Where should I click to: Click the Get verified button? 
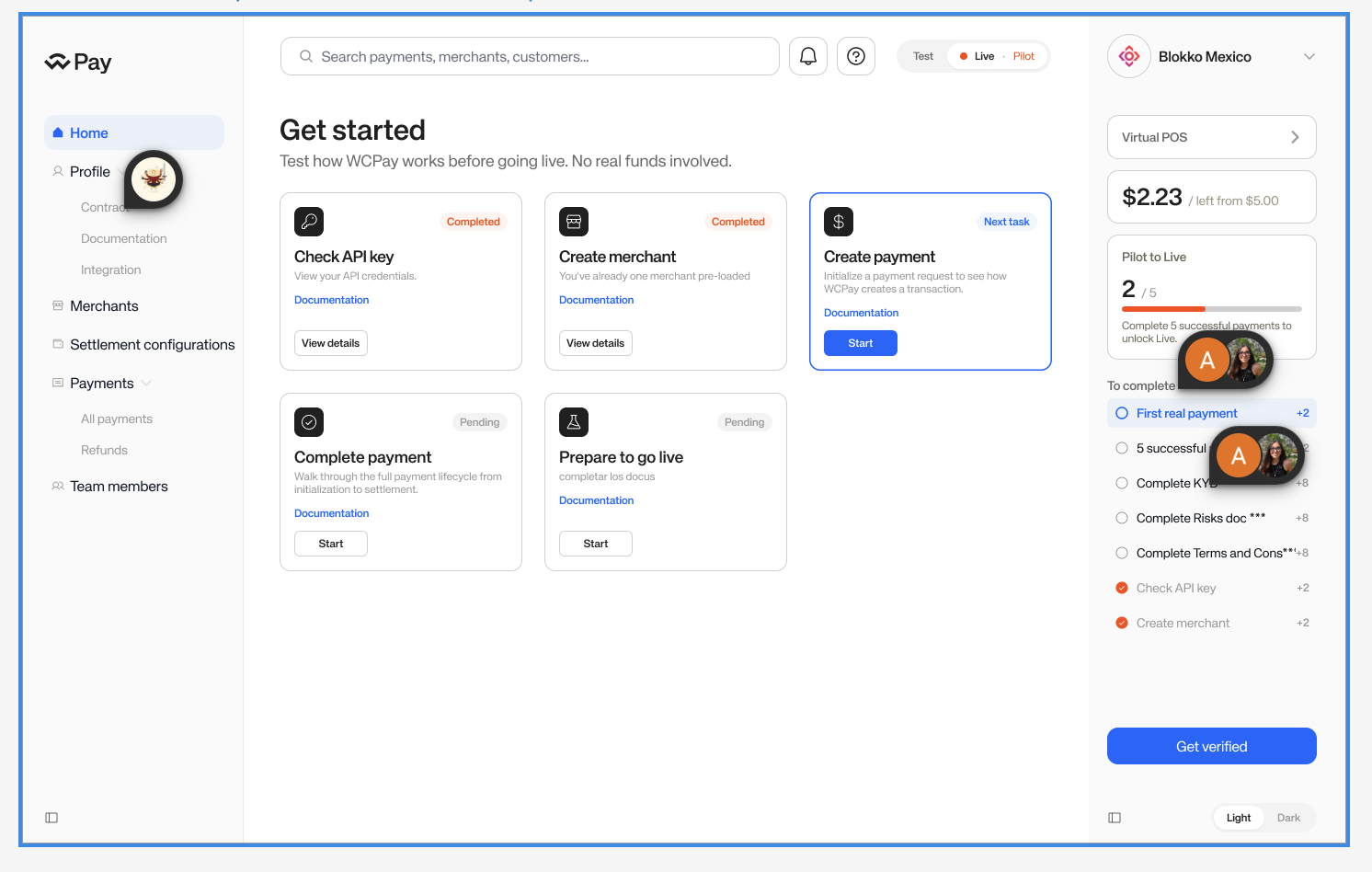click(x=1212, y=746)
